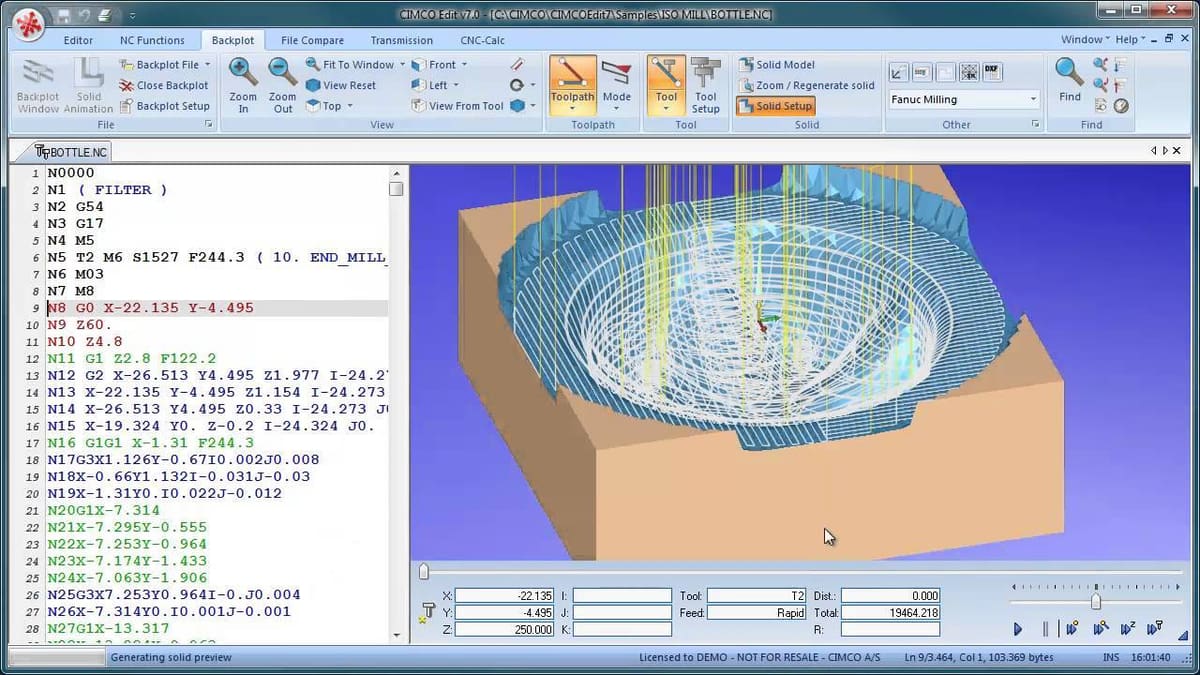
Task: Start Solid Animation
Action: (x=89, y=86)
